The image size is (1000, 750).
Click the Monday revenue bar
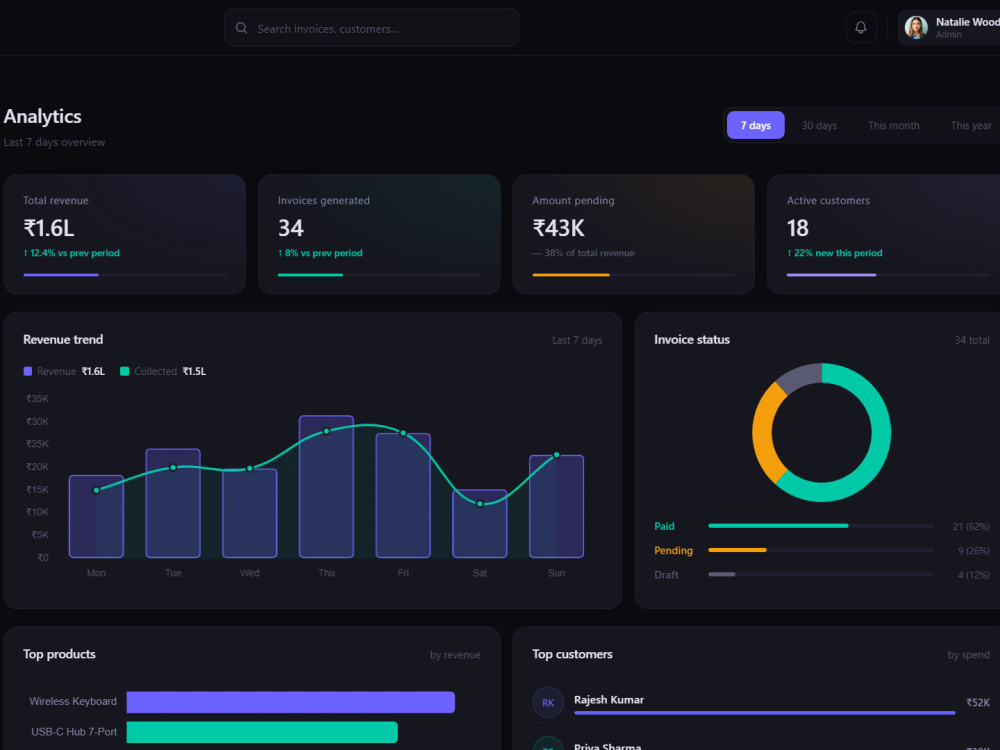click(x=96, y=516)
